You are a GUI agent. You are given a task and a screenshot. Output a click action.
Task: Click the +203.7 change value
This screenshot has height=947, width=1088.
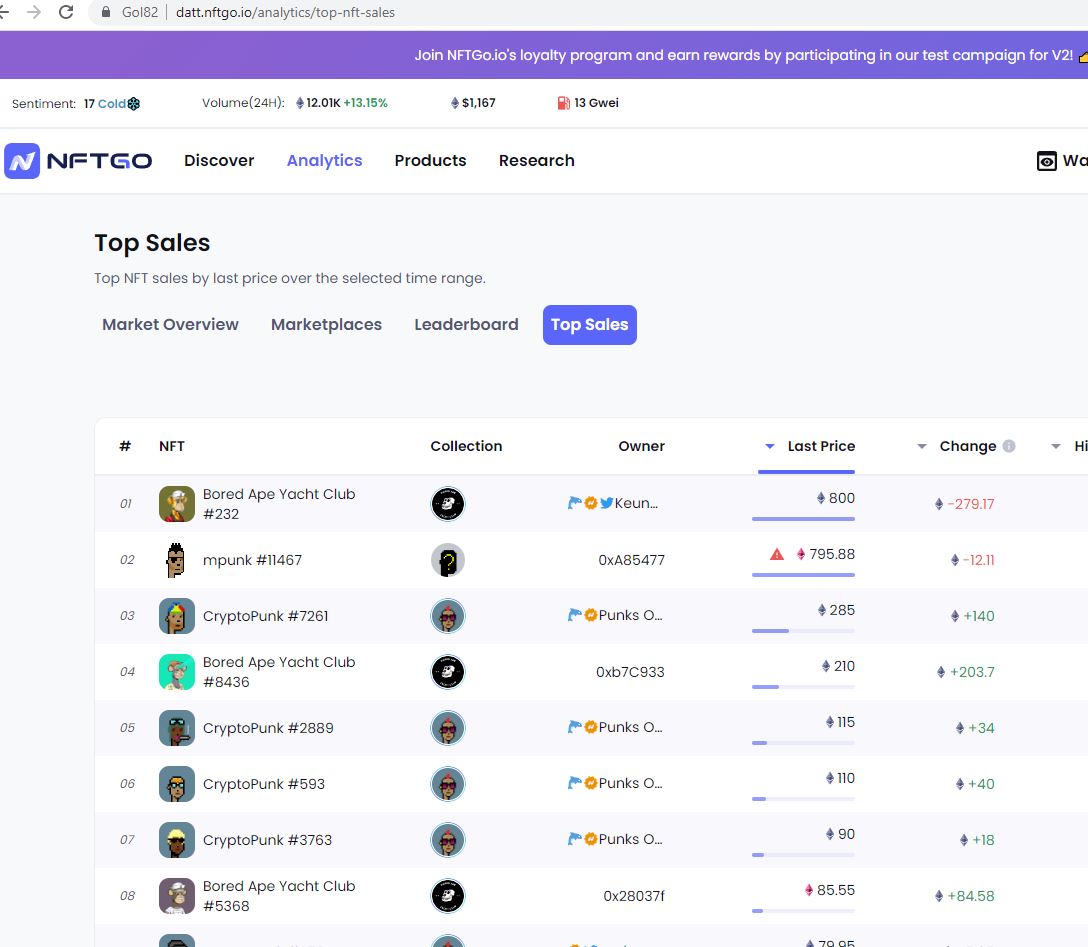(x=972, y=672)
